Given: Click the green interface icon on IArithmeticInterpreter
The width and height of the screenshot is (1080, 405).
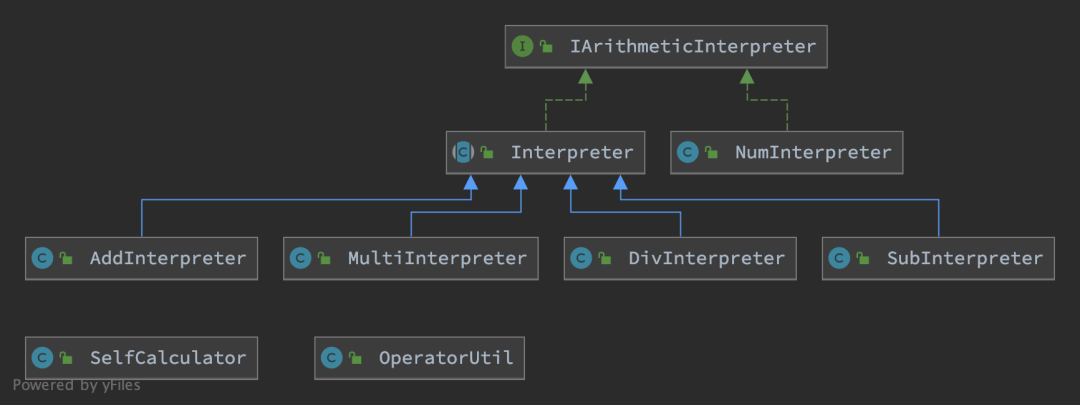Looking at the screenshot, I should [522, 47].
